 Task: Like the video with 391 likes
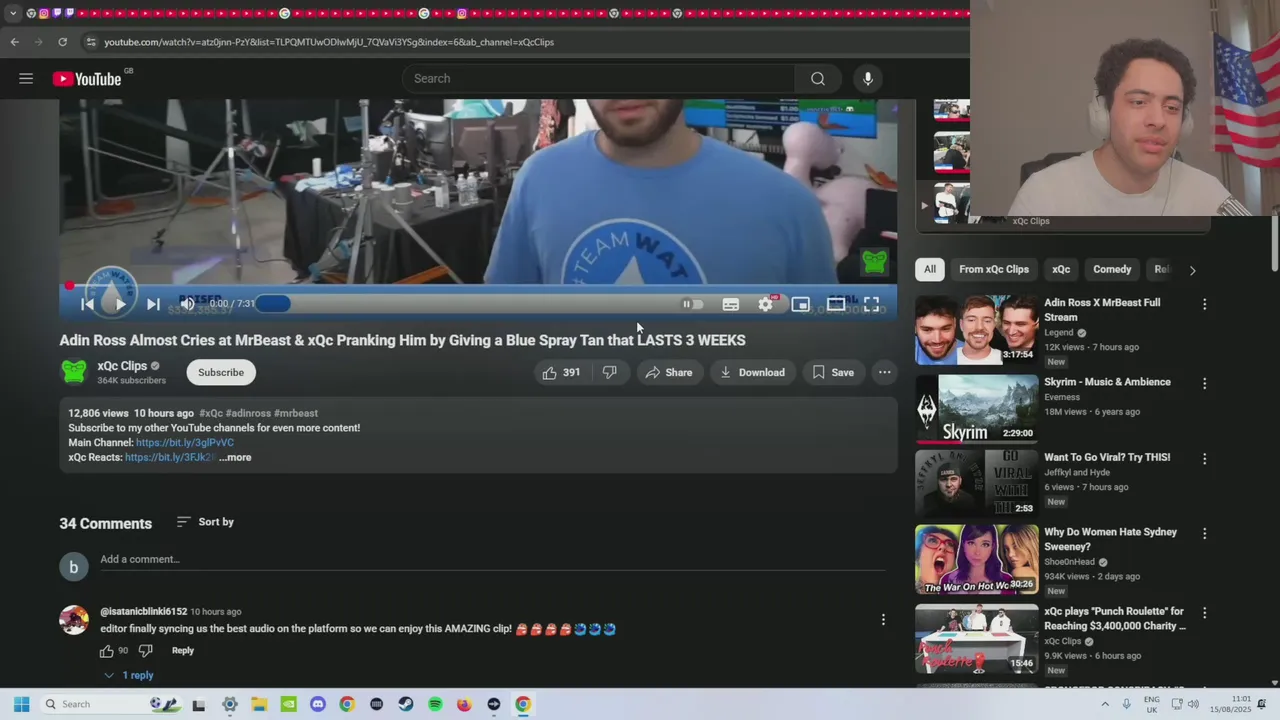point(561,372)
